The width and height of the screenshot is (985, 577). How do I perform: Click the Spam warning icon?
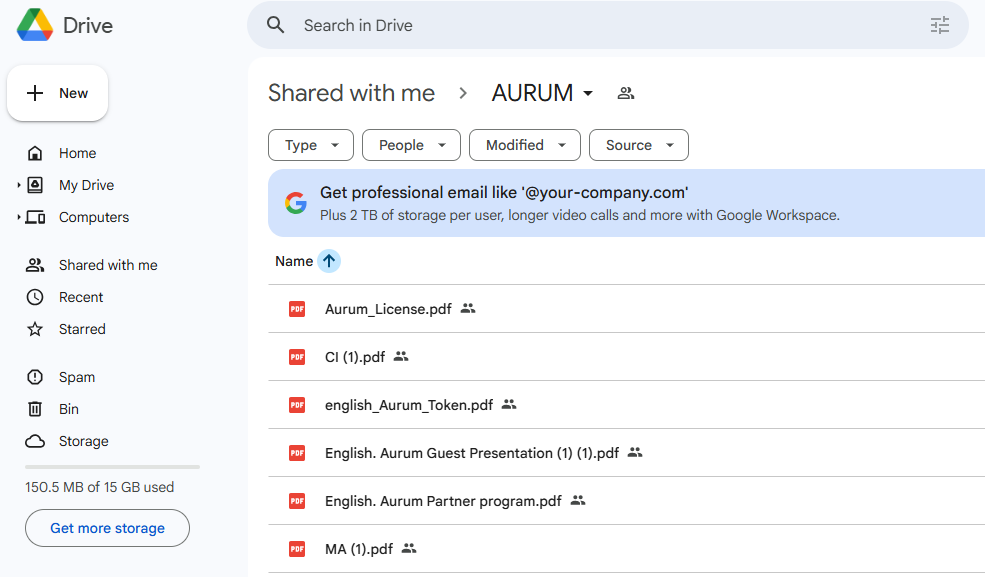coord(35,377)
